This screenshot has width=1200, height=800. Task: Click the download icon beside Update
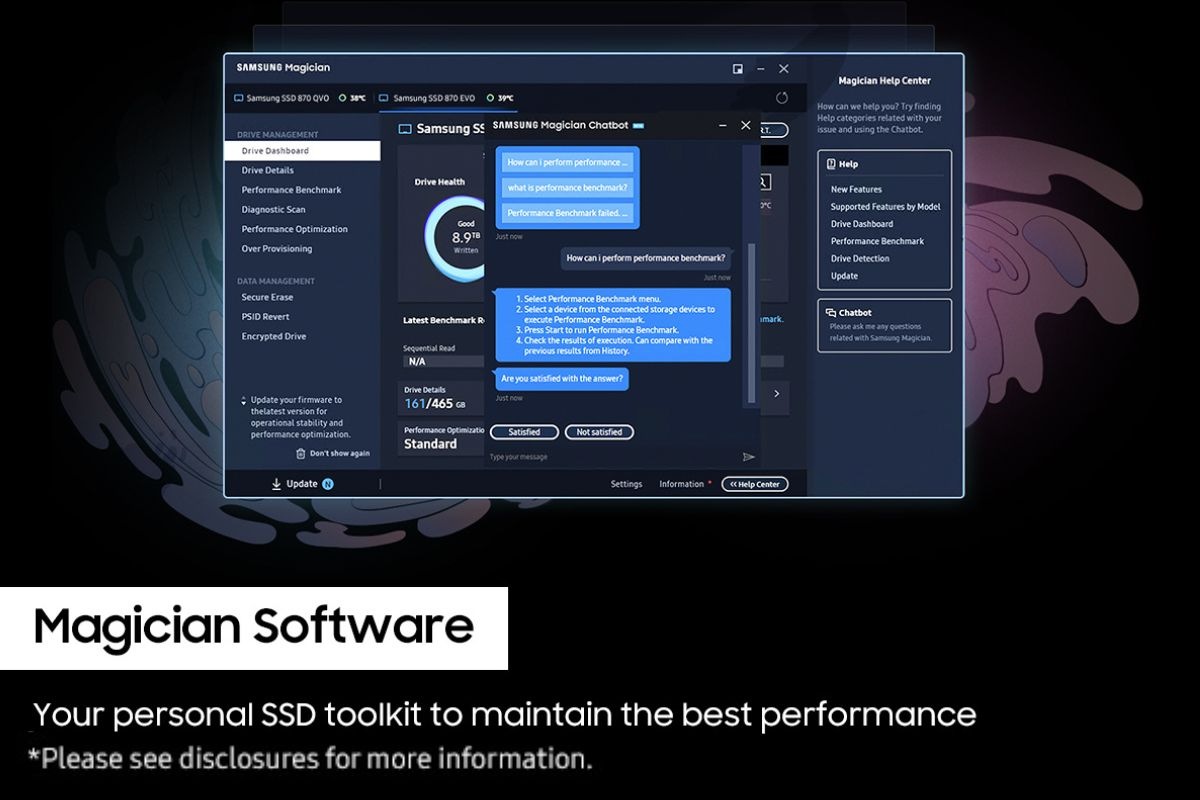tap(276, 484)
